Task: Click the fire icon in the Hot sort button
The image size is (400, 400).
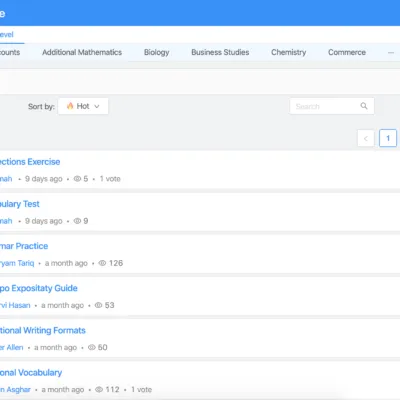Action: (70, 106)
